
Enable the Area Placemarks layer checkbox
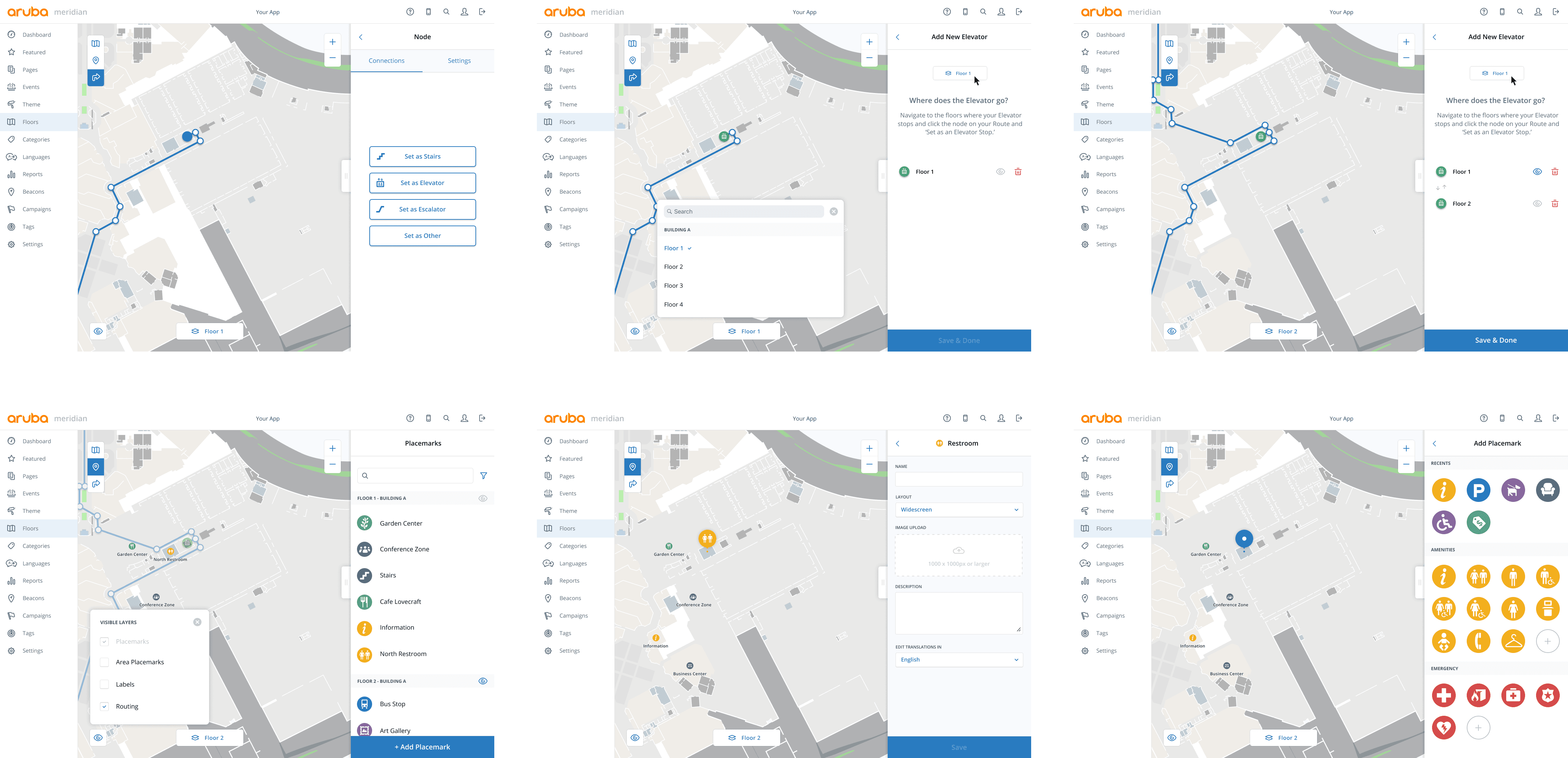click(105, 663)
